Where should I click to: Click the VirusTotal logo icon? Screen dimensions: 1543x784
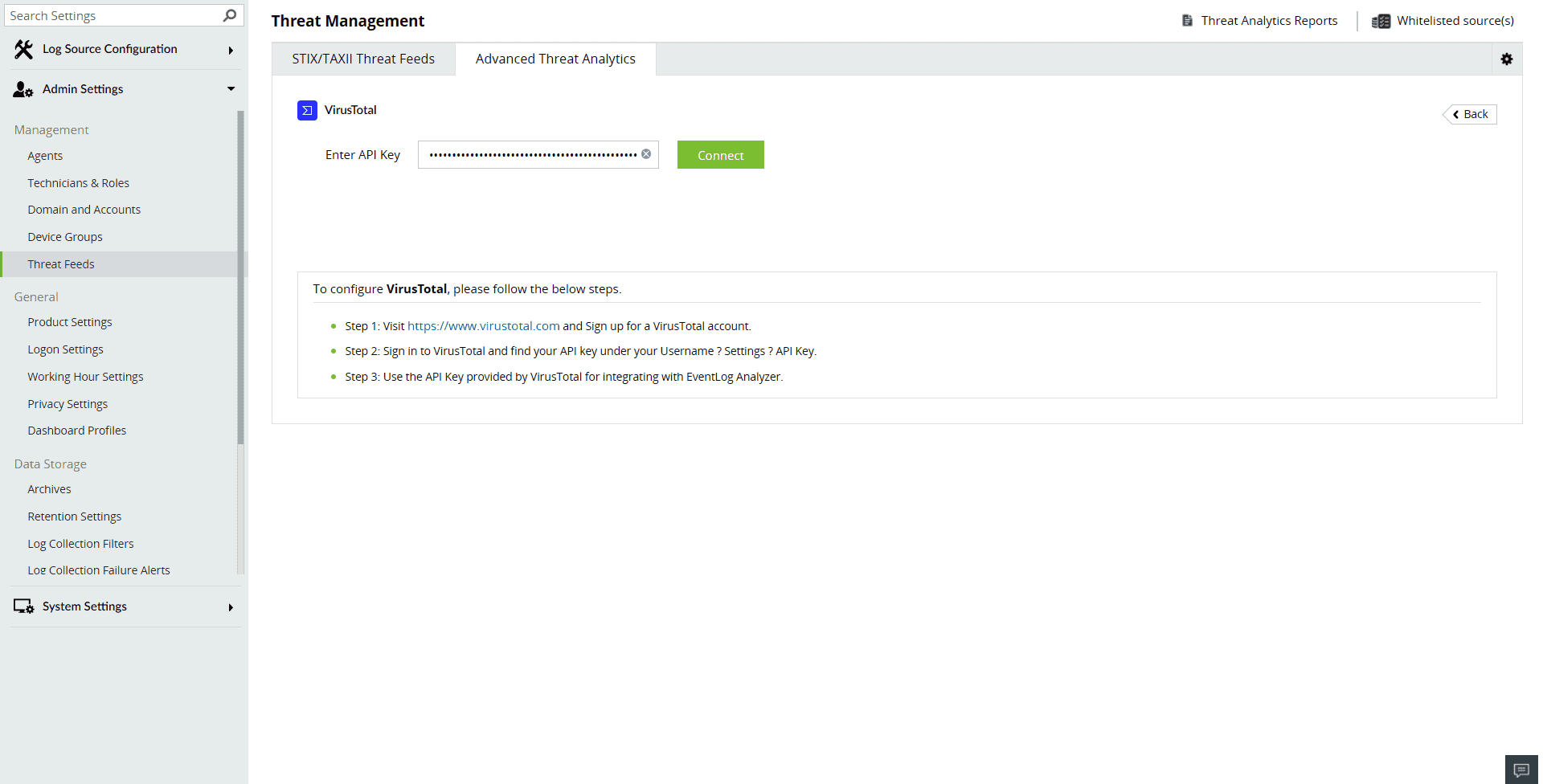(x=307, y=110)
